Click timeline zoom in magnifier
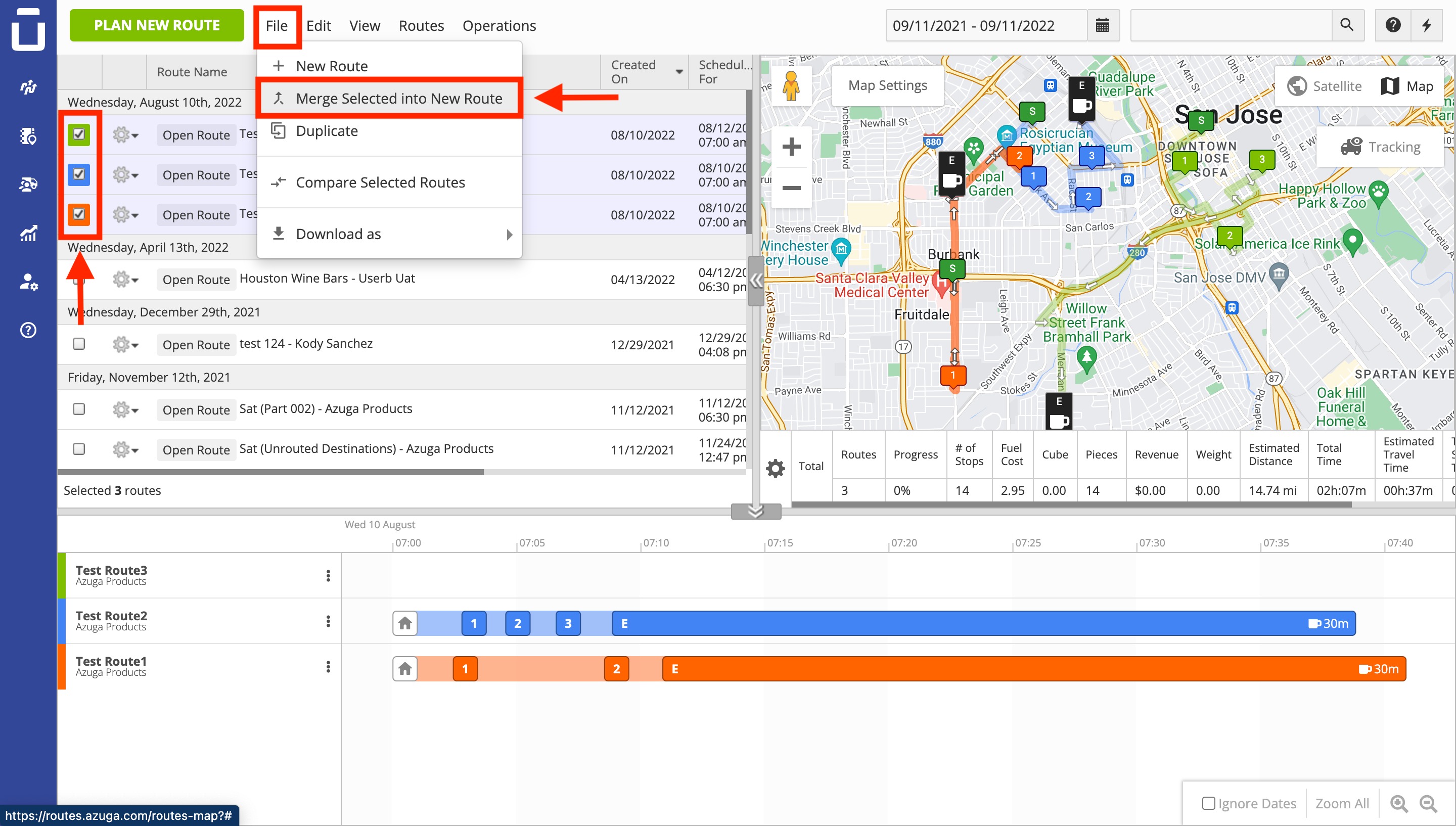The width and height of the screenshot is (1456, 826). 1399,803
